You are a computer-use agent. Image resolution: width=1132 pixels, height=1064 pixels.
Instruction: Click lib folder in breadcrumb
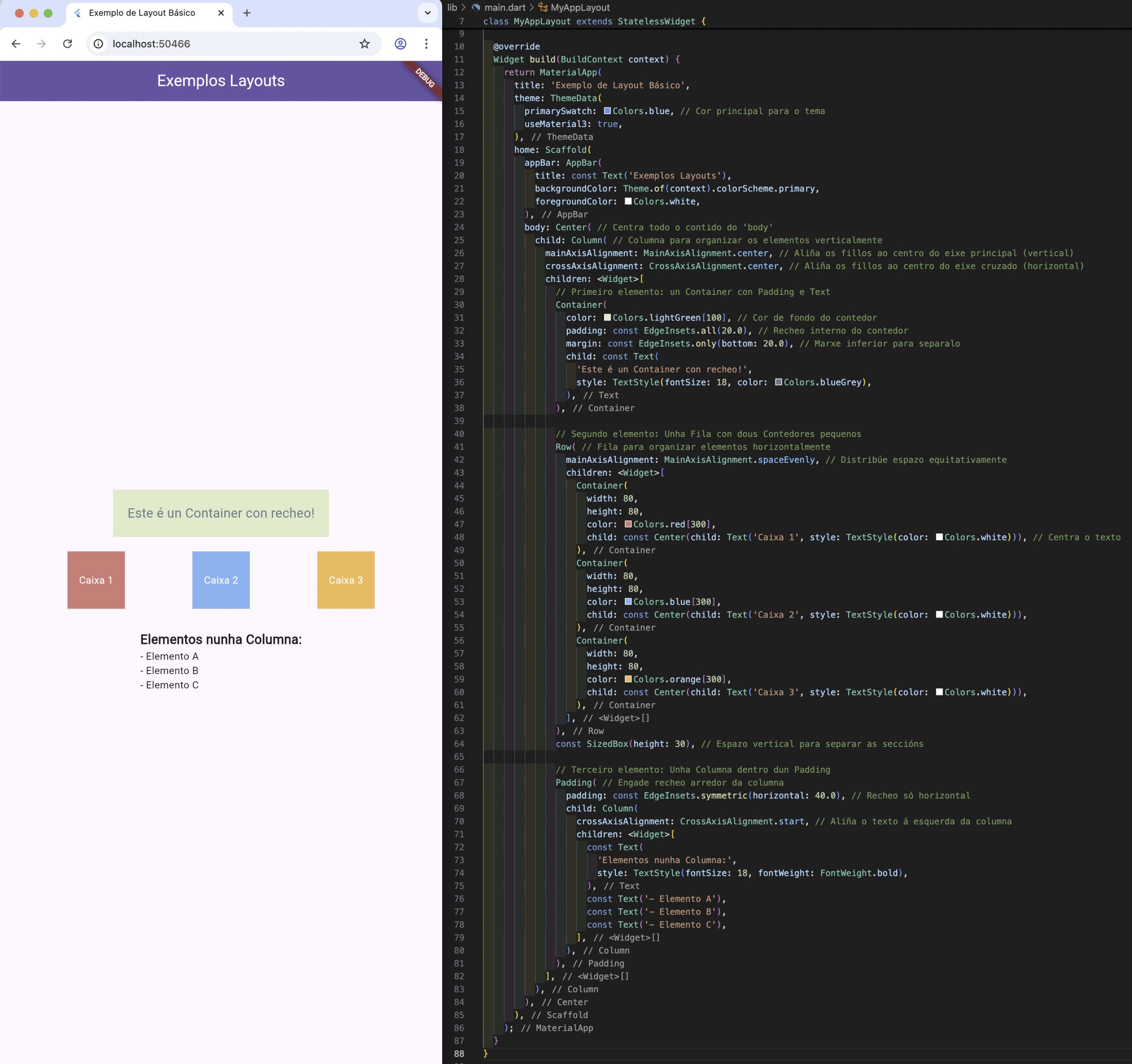coord(452,8)
